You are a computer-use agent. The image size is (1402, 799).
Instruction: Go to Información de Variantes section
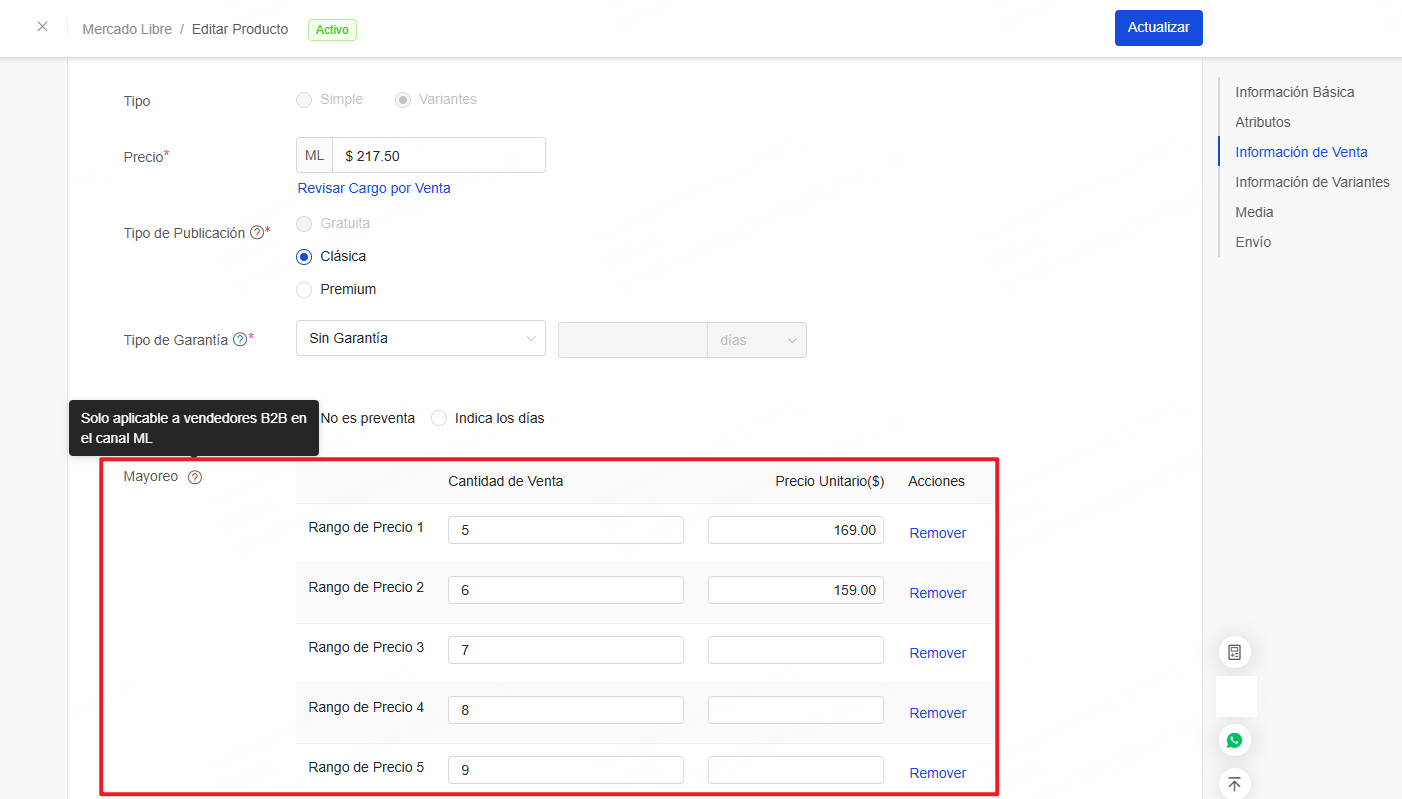pyautogui.click(x=1312, y=182)
